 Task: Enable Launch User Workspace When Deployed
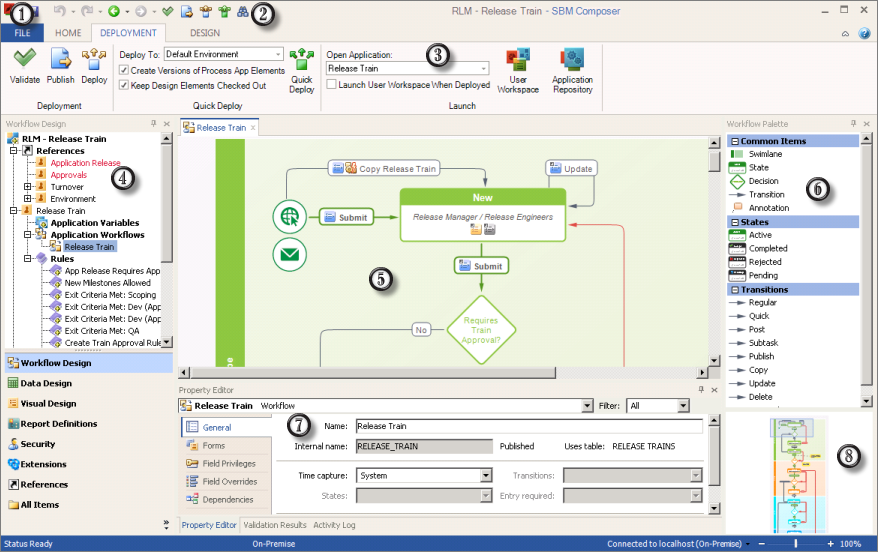(x=331, y=85)
